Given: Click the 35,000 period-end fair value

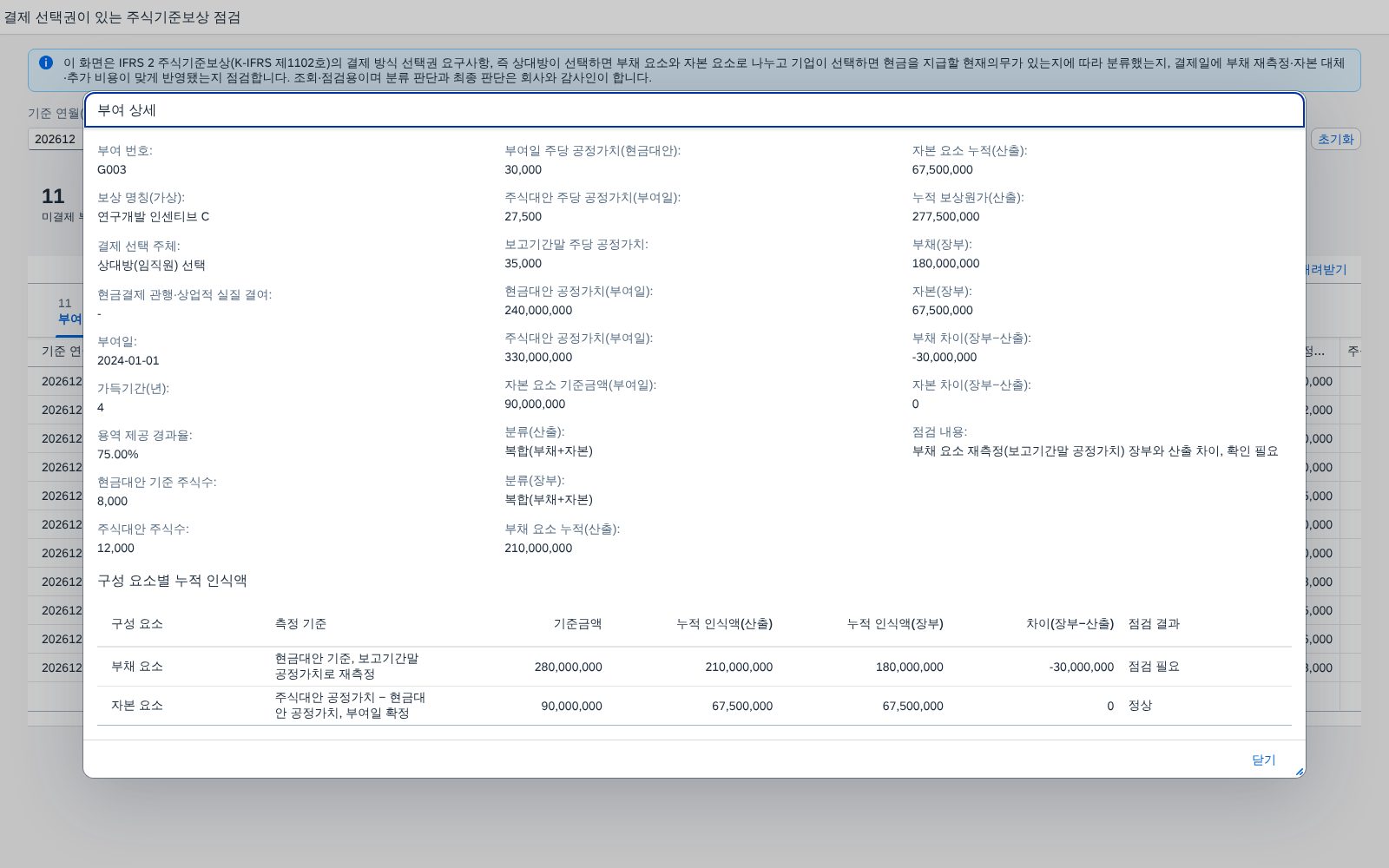Looking at the screenshot, I should coord(523,264).
